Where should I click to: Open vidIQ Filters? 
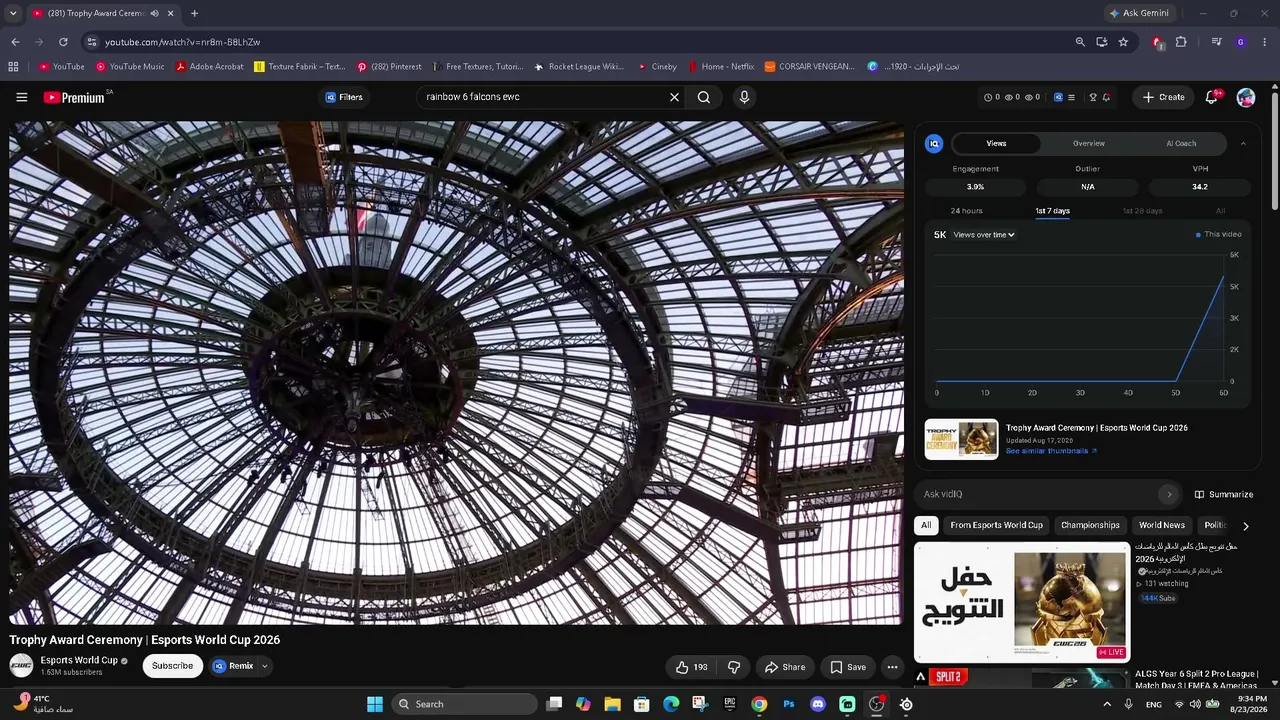[343, 97]
